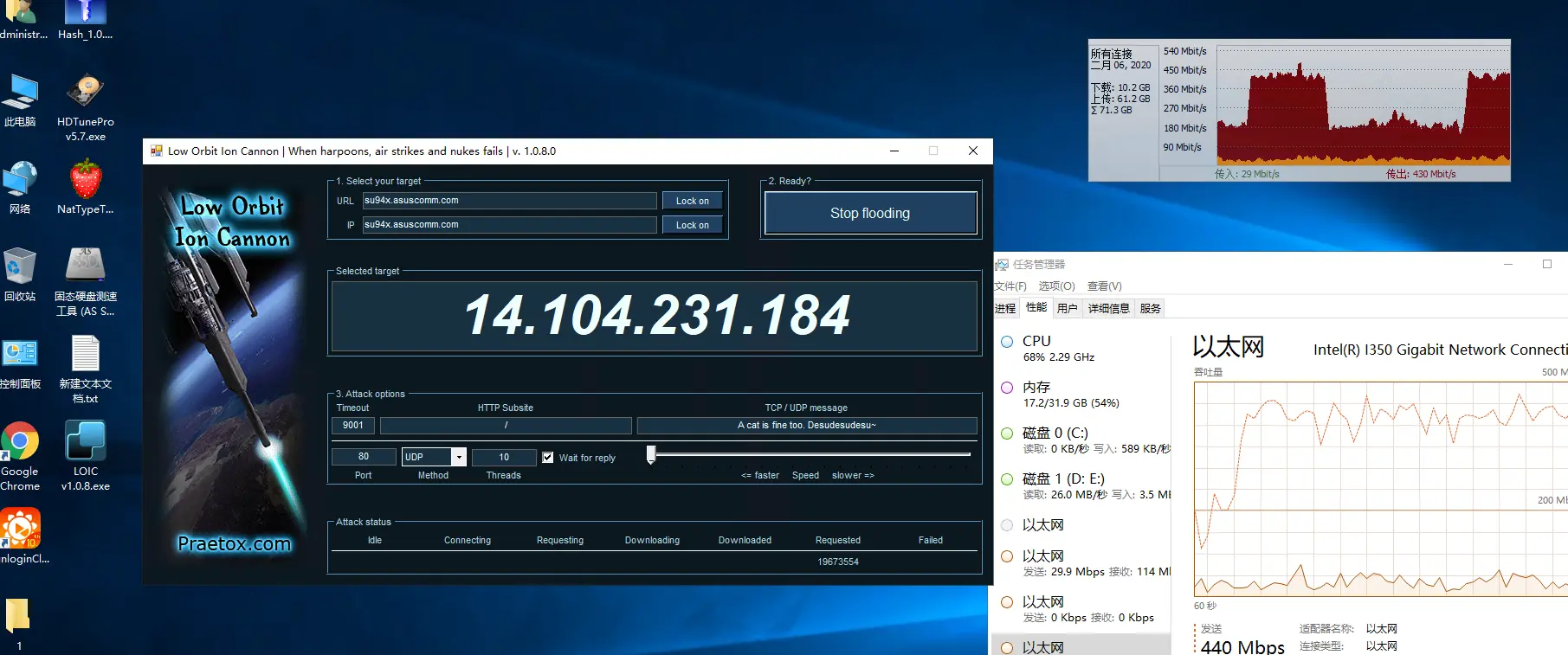
Task: Click the LOIC window title bar icon
Action: click(x=157, y=151)
